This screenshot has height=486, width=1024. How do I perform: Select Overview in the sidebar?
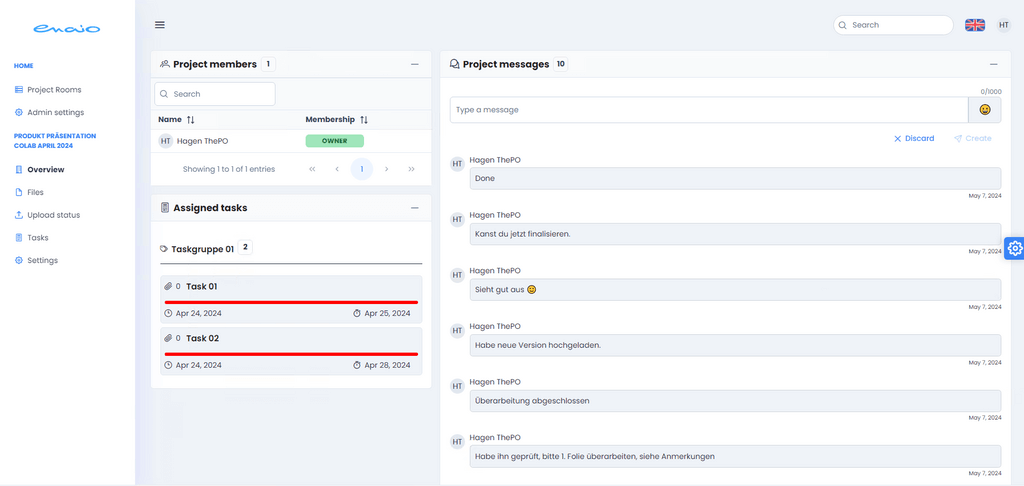[x=40, y=169]
